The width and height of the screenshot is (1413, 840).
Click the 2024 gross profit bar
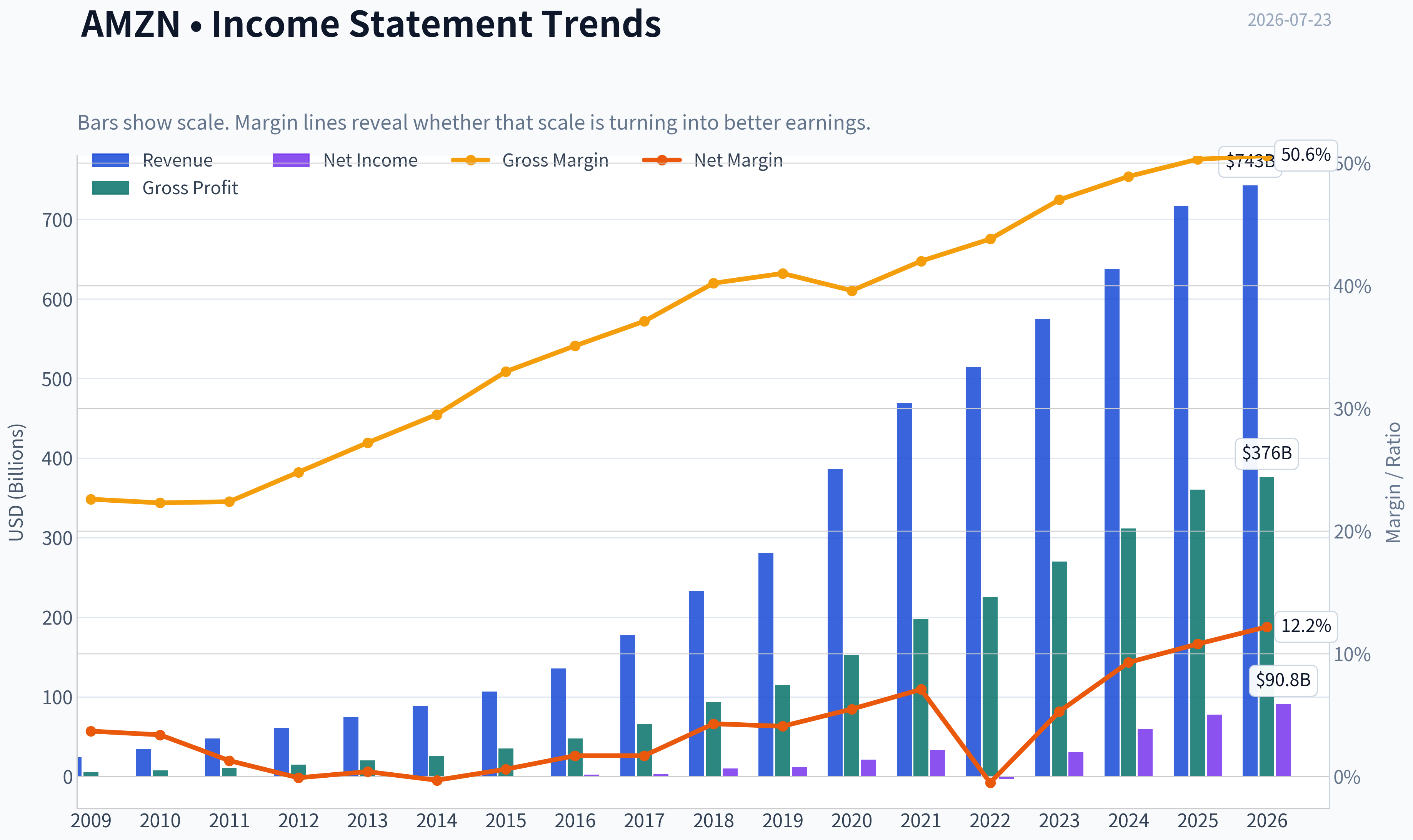click(x=1128, y=652)
